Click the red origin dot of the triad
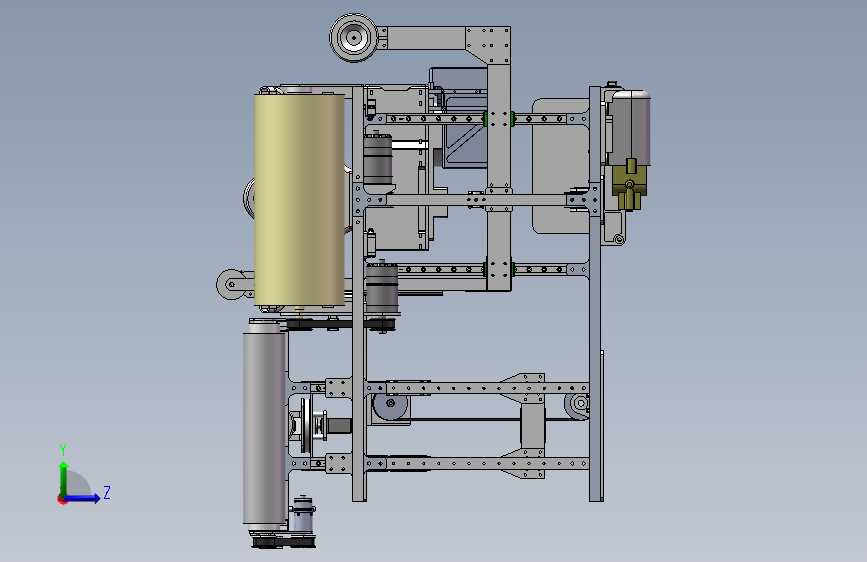 (62, 499)
